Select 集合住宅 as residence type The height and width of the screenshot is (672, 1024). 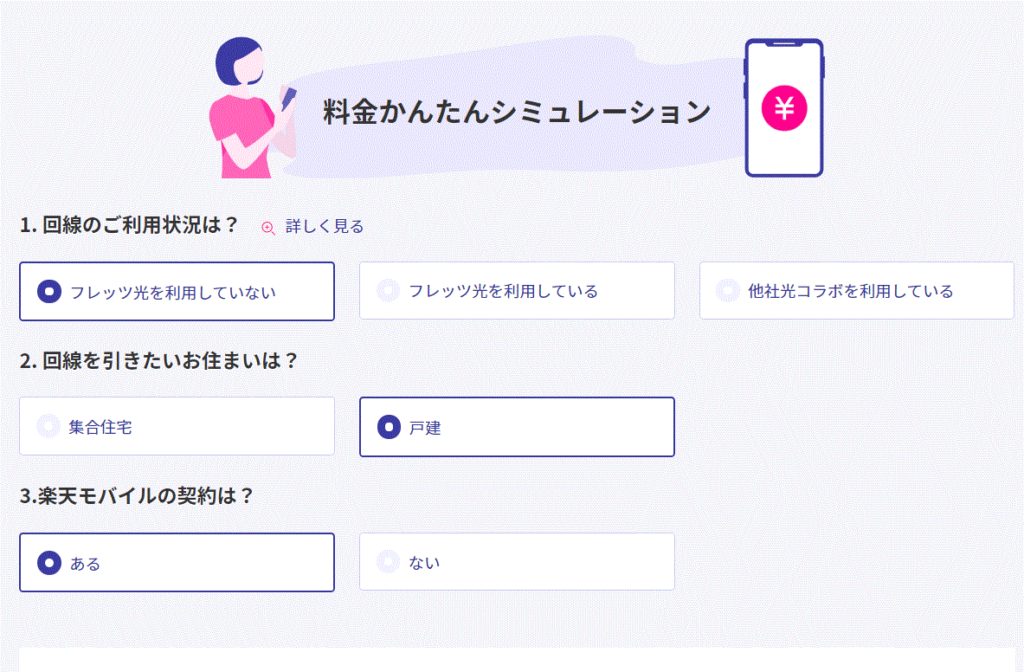pyautogui.click(x=177, y=426)
